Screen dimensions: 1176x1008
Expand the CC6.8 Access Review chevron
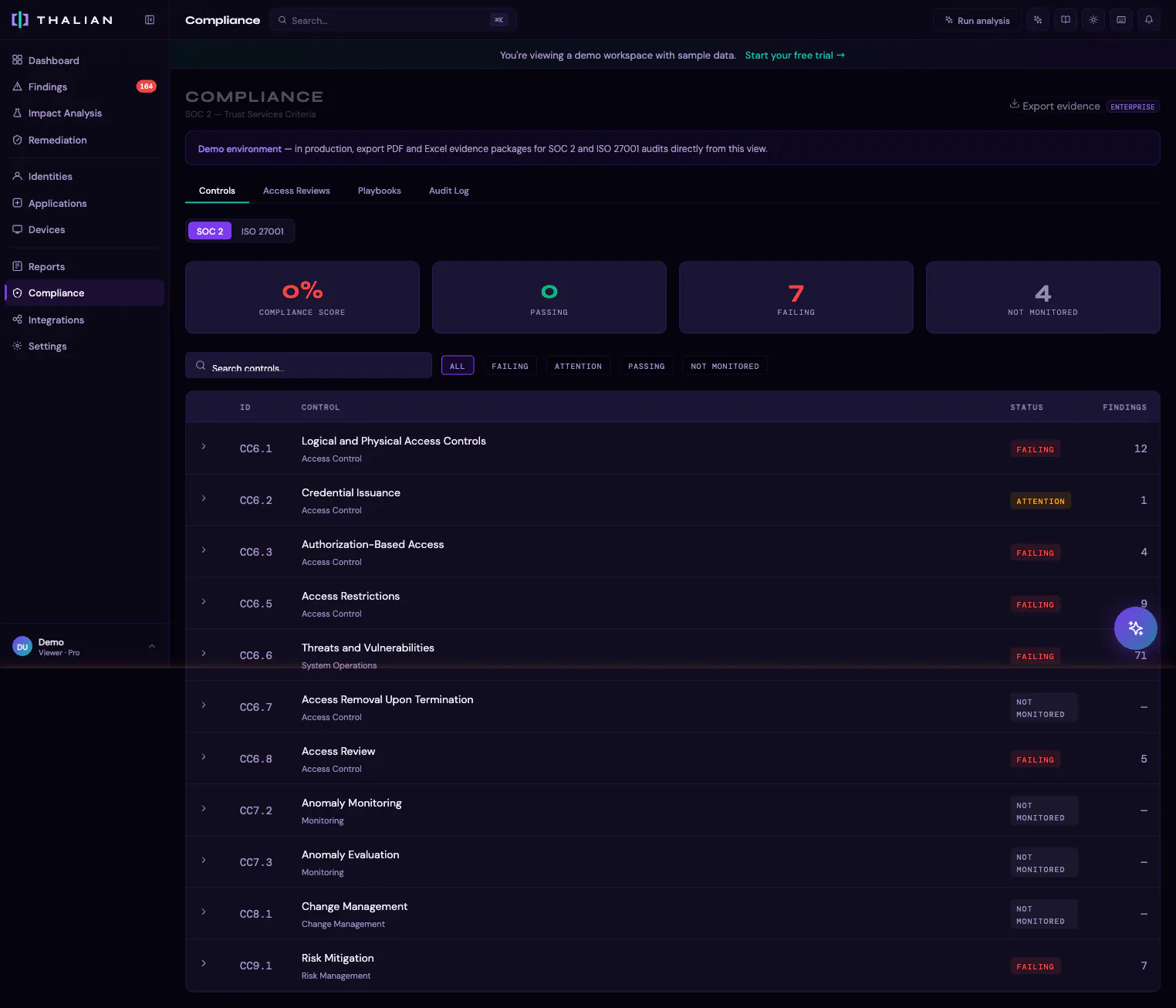pyautogui.click(x=204, y=757)
